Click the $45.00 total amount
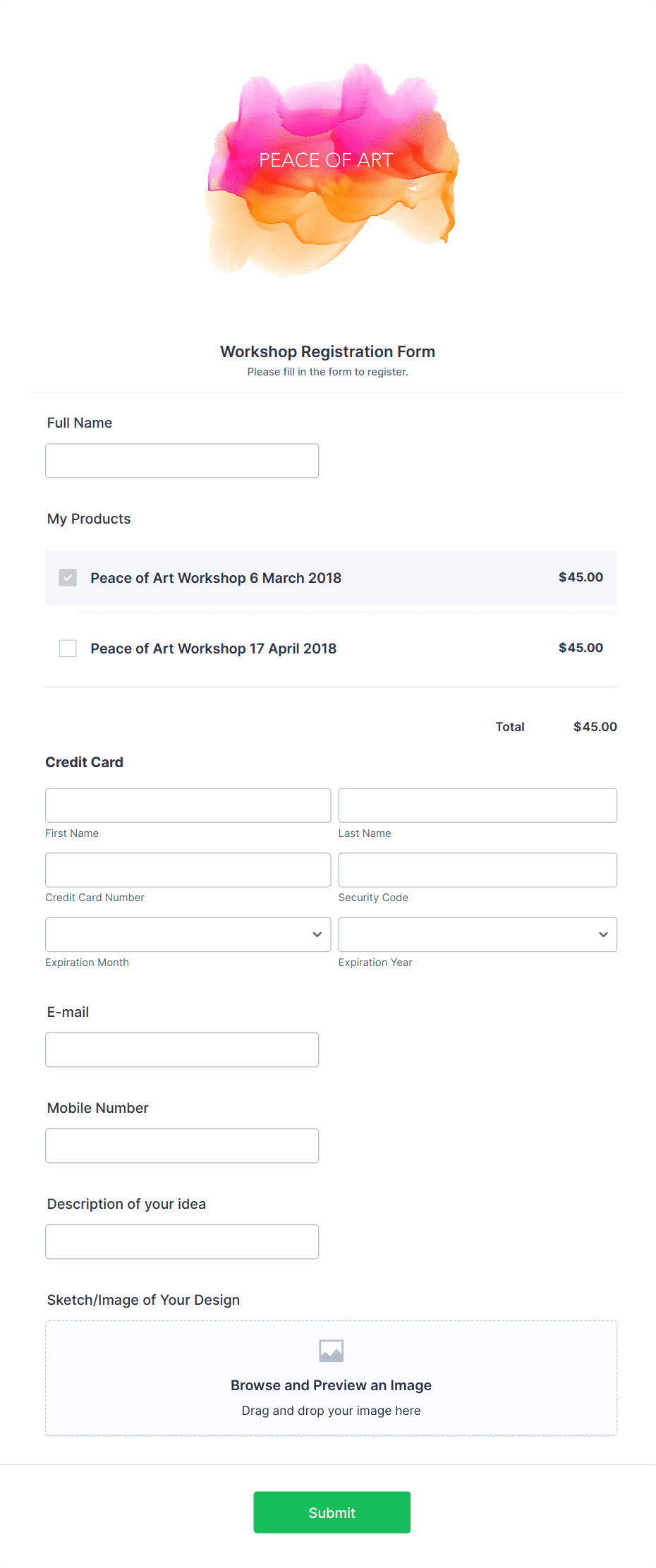Viewport: 656px width, 1568px height. point(595,726)
